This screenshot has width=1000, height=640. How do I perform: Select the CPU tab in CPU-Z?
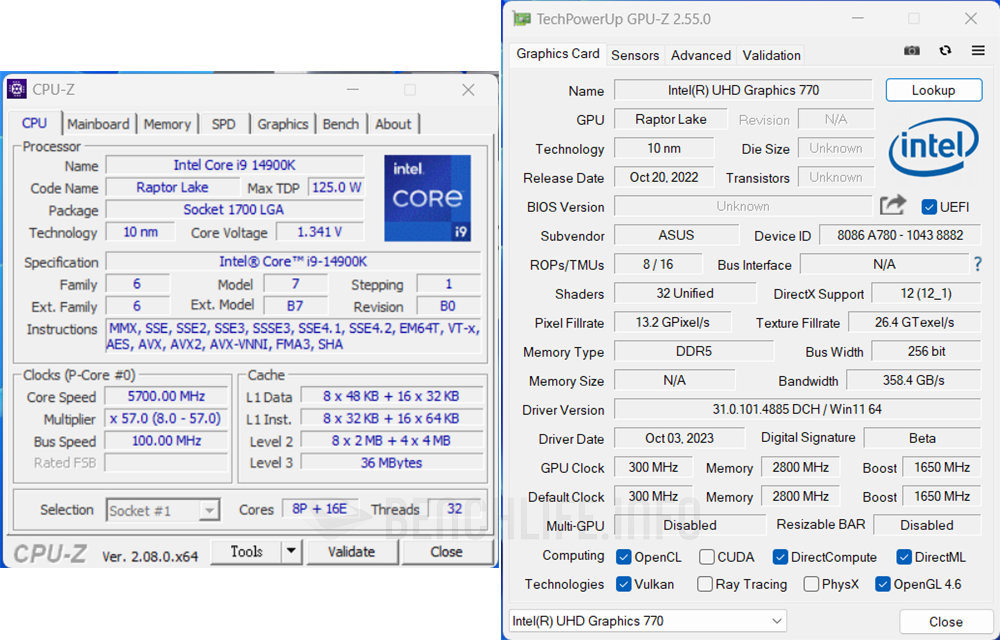point(34,123)
